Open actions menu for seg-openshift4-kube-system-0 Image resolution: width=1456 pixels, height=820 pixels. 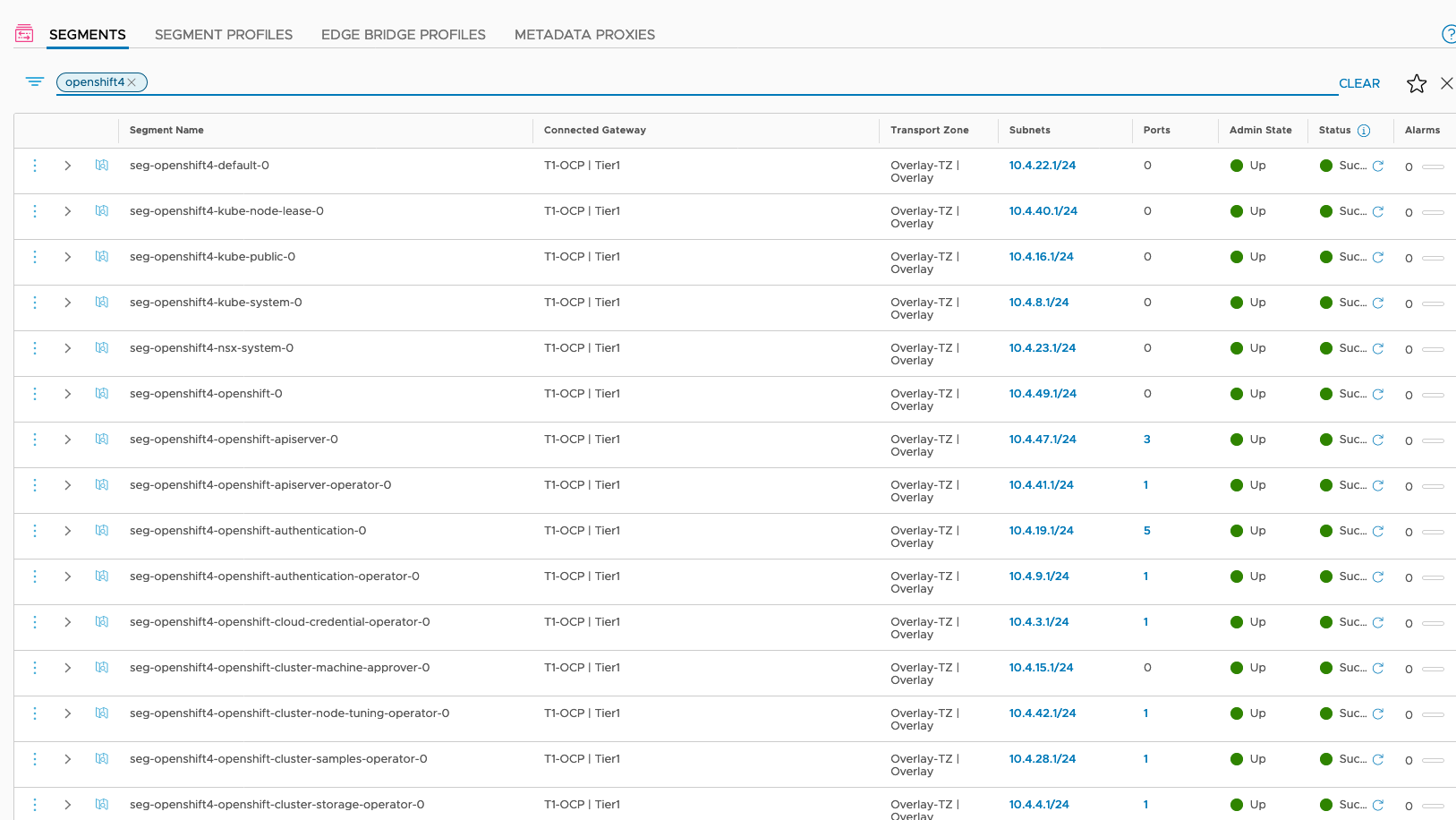tap(35, 303)
